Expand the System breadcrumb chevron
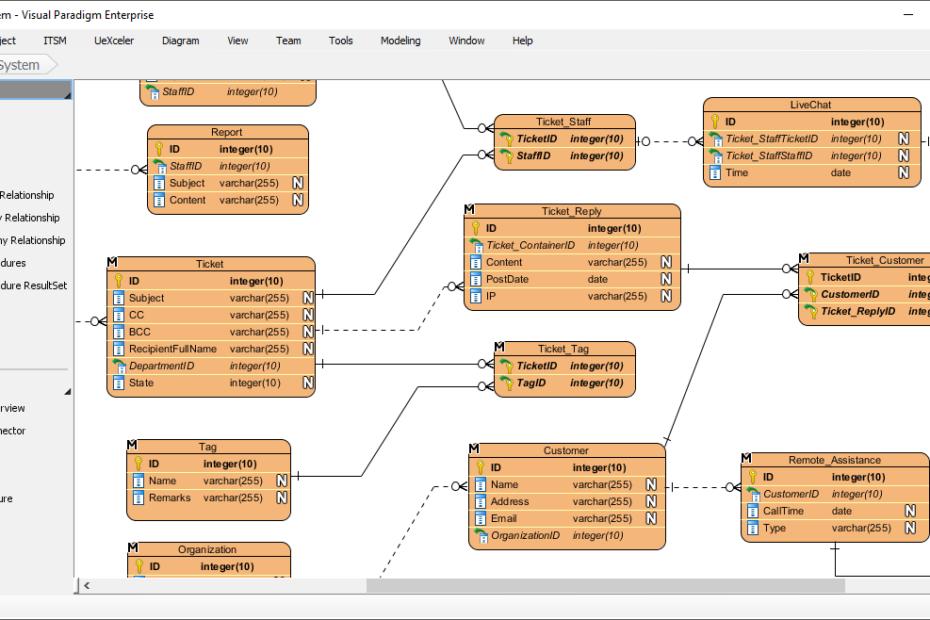Screen dimensions: 930x620 click(55, 63)
